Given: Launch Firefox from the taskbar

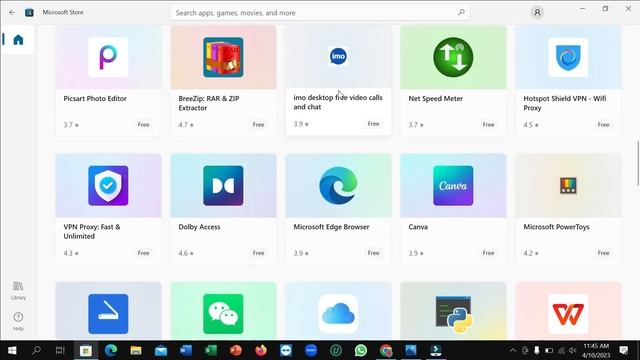Looking at the screenshot, I should [x=261, y=350].
